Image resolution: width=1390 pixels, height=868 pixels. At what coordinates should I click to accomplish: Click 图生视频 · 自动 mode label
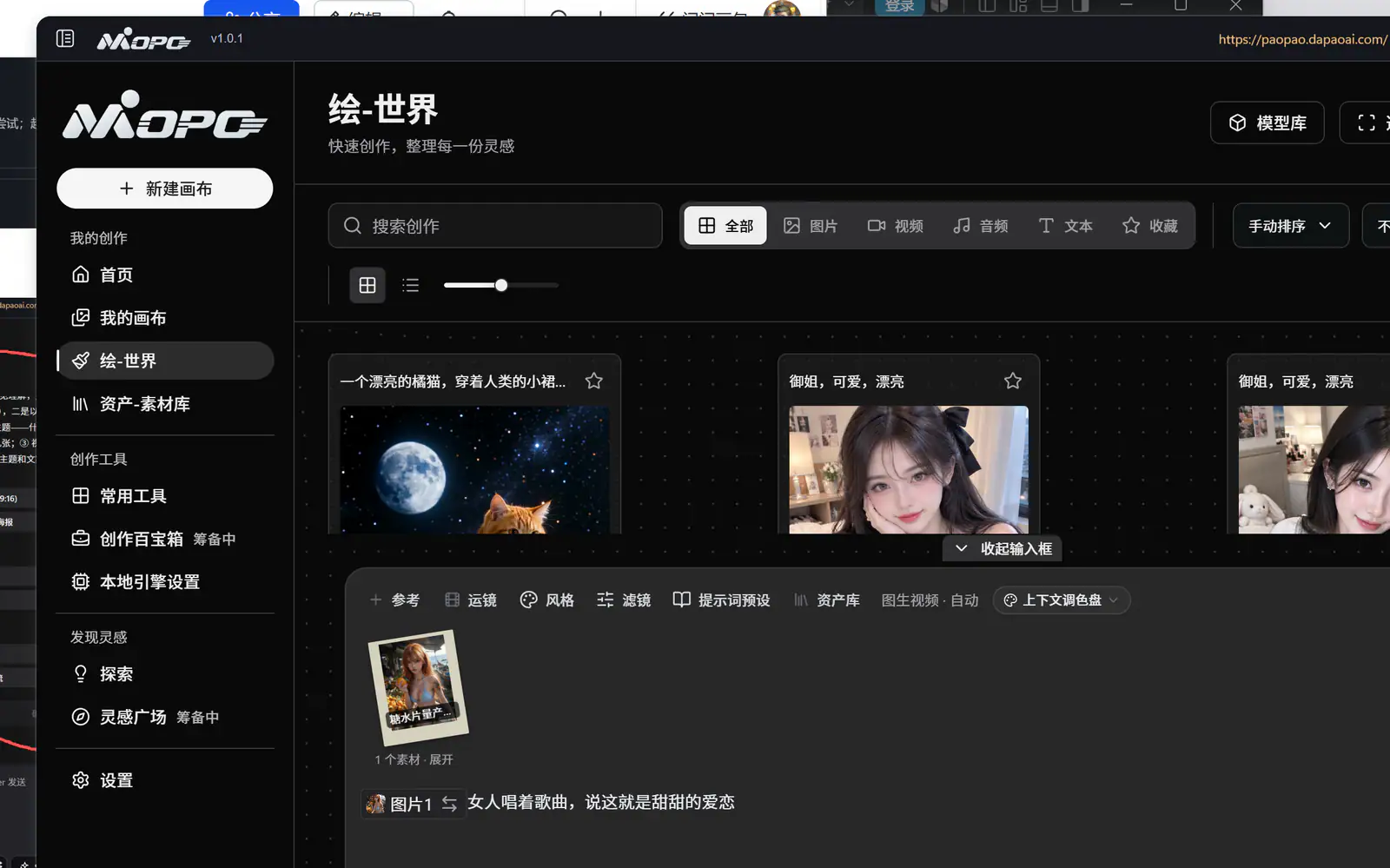[930, 600]
